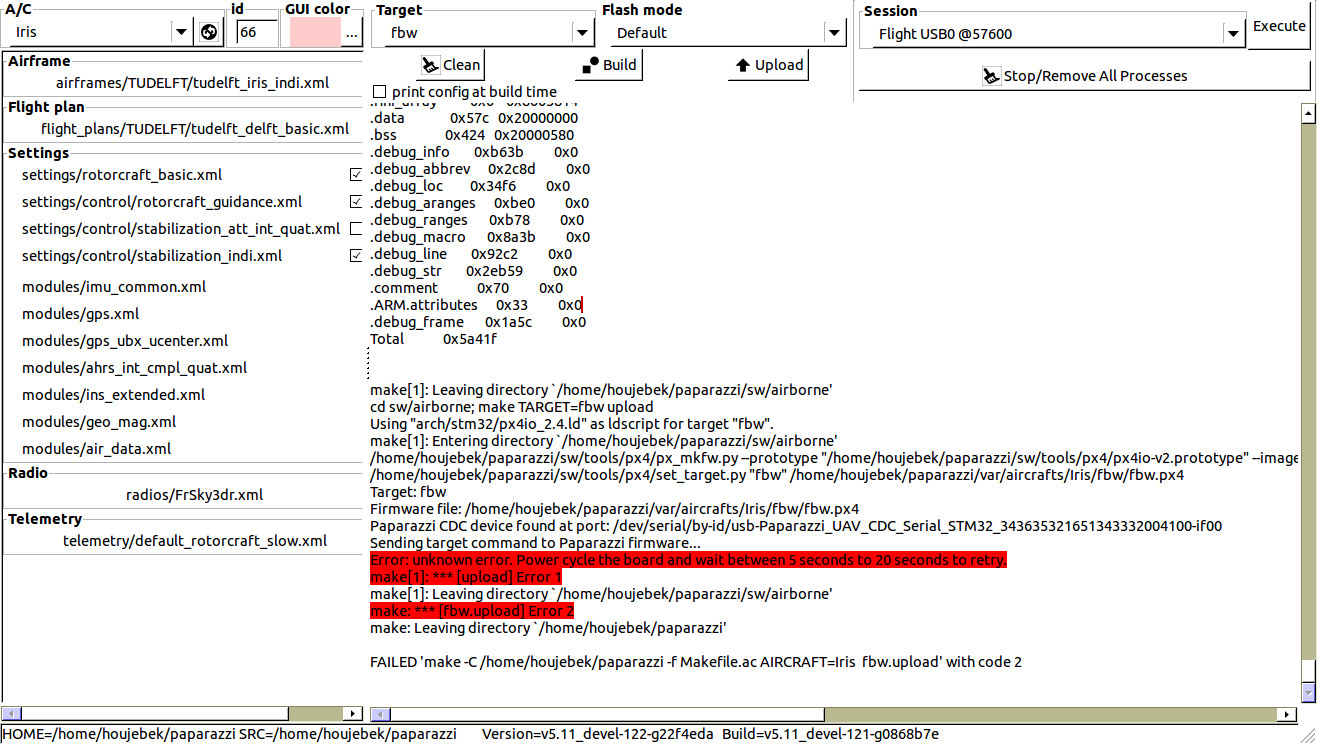Select modules/gps.xml row
The width and height of the screenshot is (1317, 744).
(x=80, y=314)
